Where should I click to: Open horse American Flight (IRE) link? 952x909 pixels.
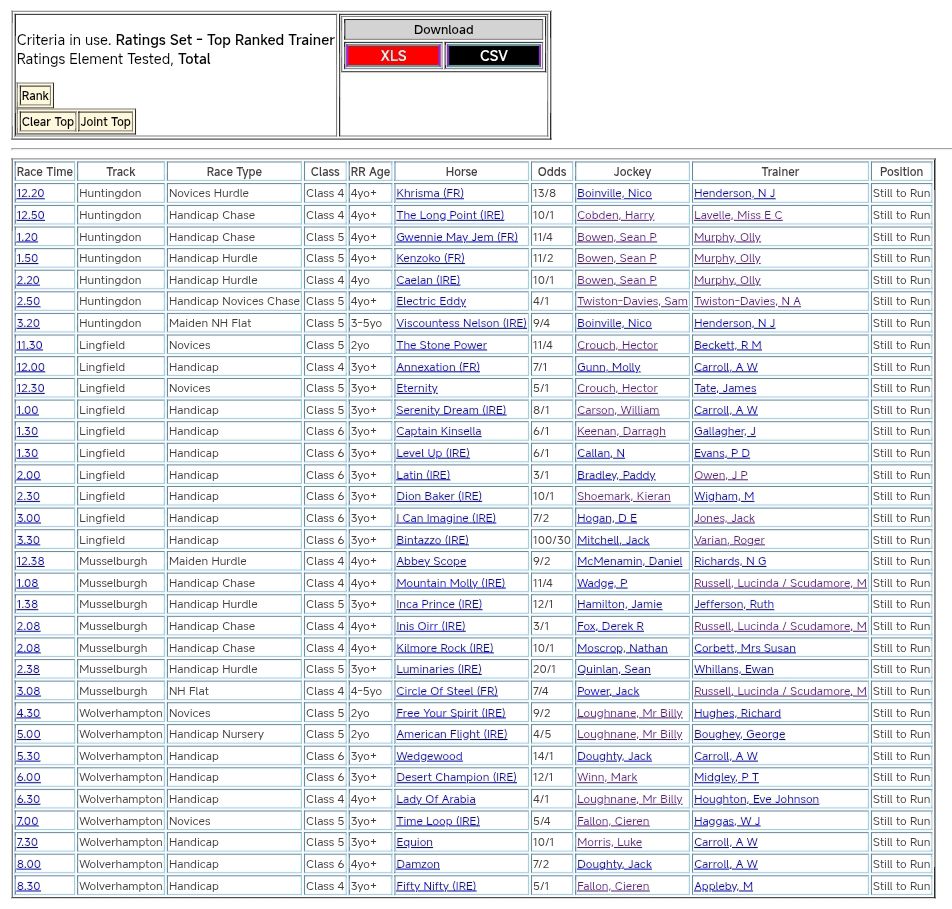pos(451,734)
